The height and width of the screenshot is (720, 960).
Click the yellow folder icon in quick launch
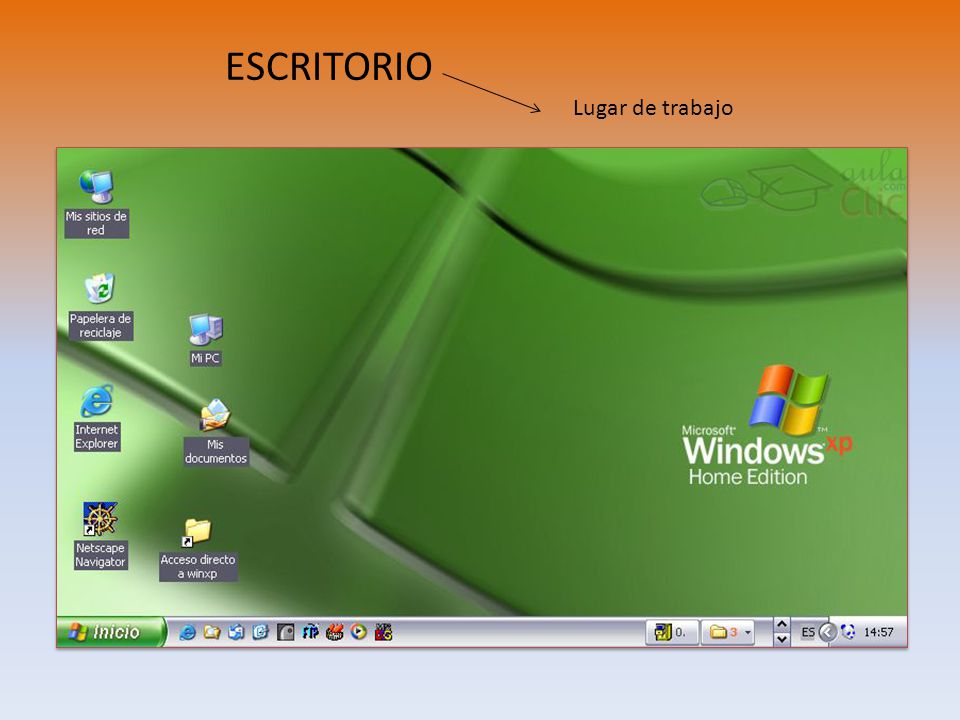pyautogui.click(x=212, y=632)
